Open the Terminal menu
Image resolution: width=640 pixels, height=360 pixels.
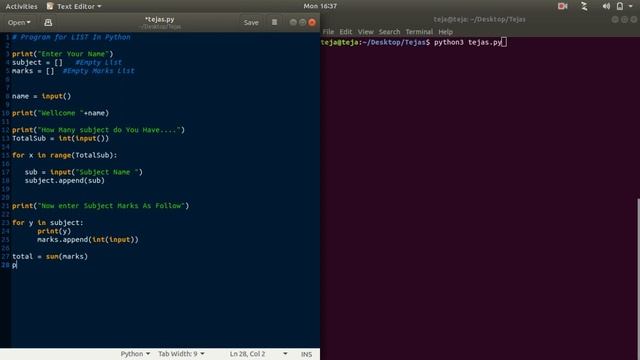(x=419, y=32)
